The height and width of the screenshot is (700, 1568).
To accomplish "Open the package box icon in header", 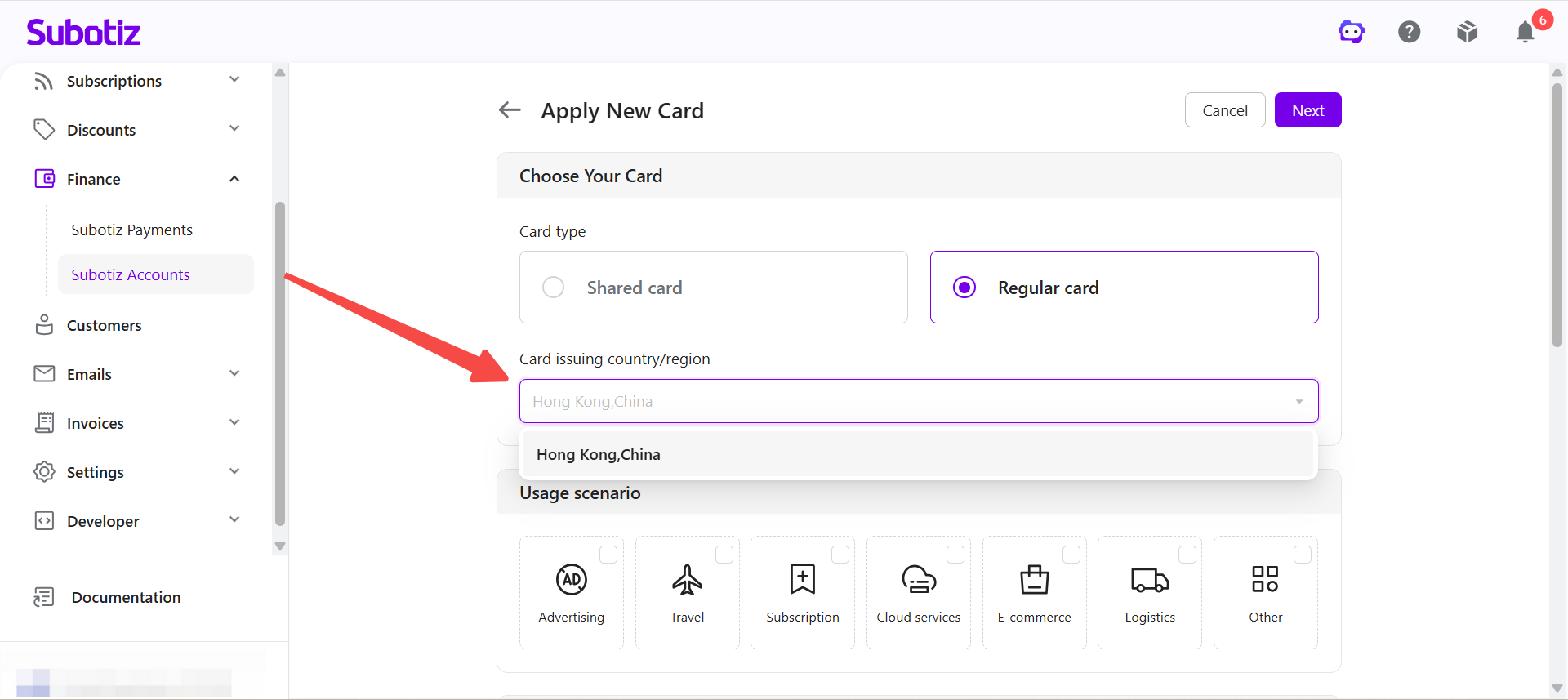I will click(x=1468, y=32).
